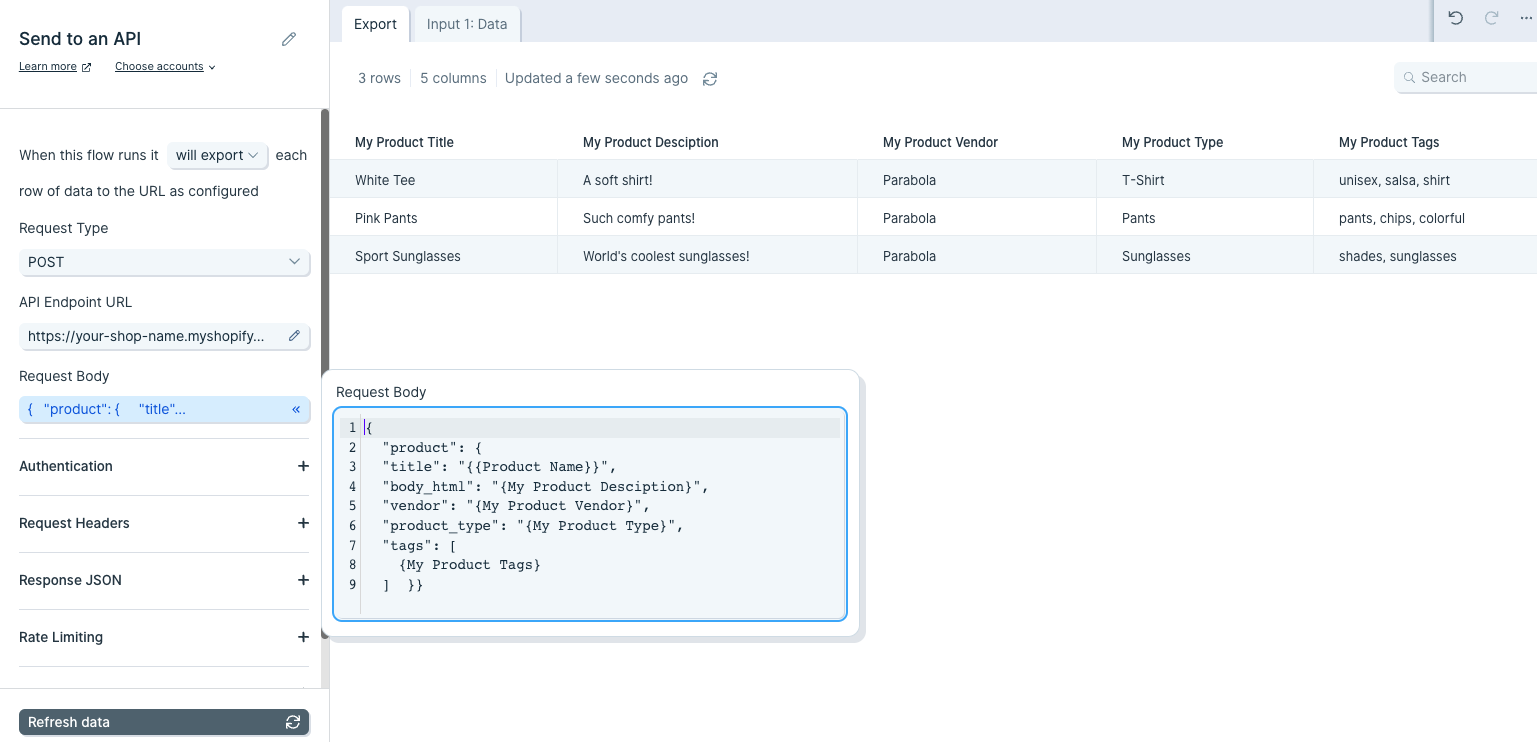
Task: Expand the Rate Limiting section
Action: click(x=164, y=637)
